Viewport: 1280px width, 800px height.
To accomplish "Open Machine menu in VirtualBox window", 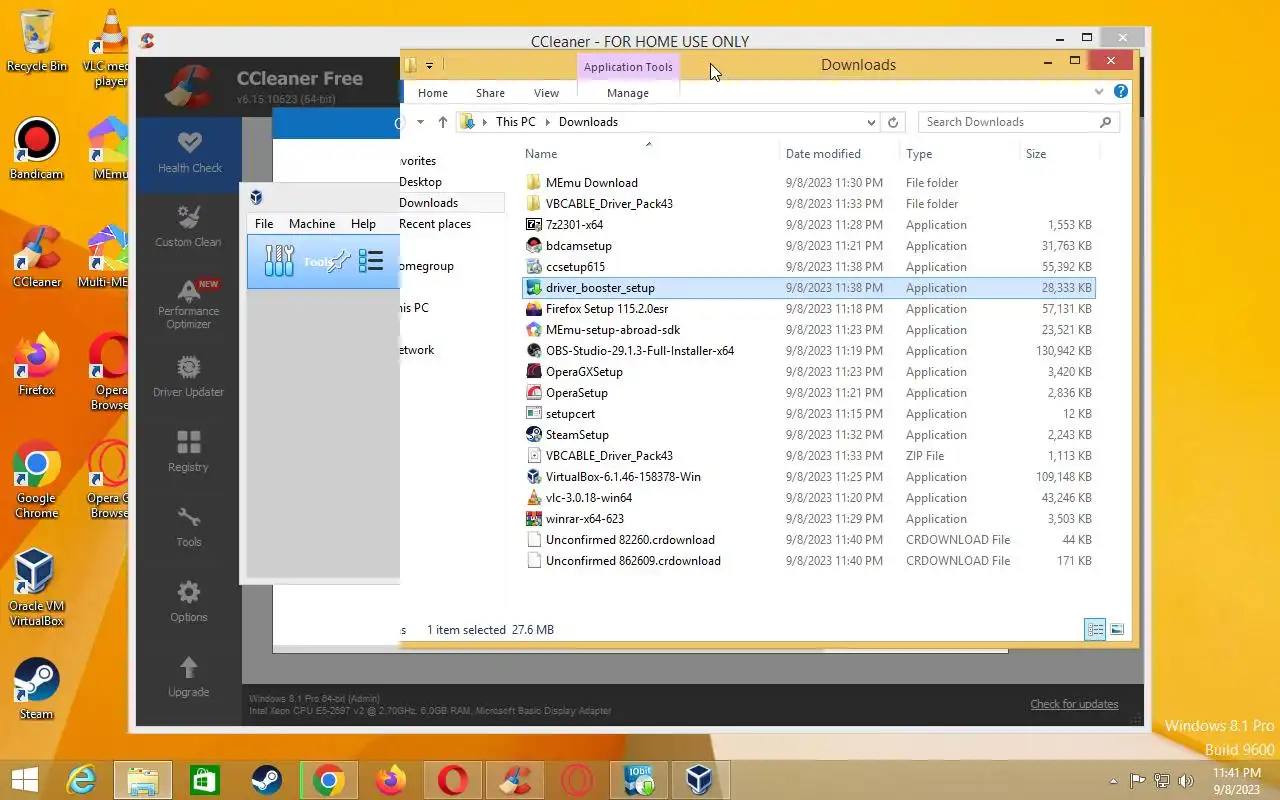I will [x=312, y=224].
